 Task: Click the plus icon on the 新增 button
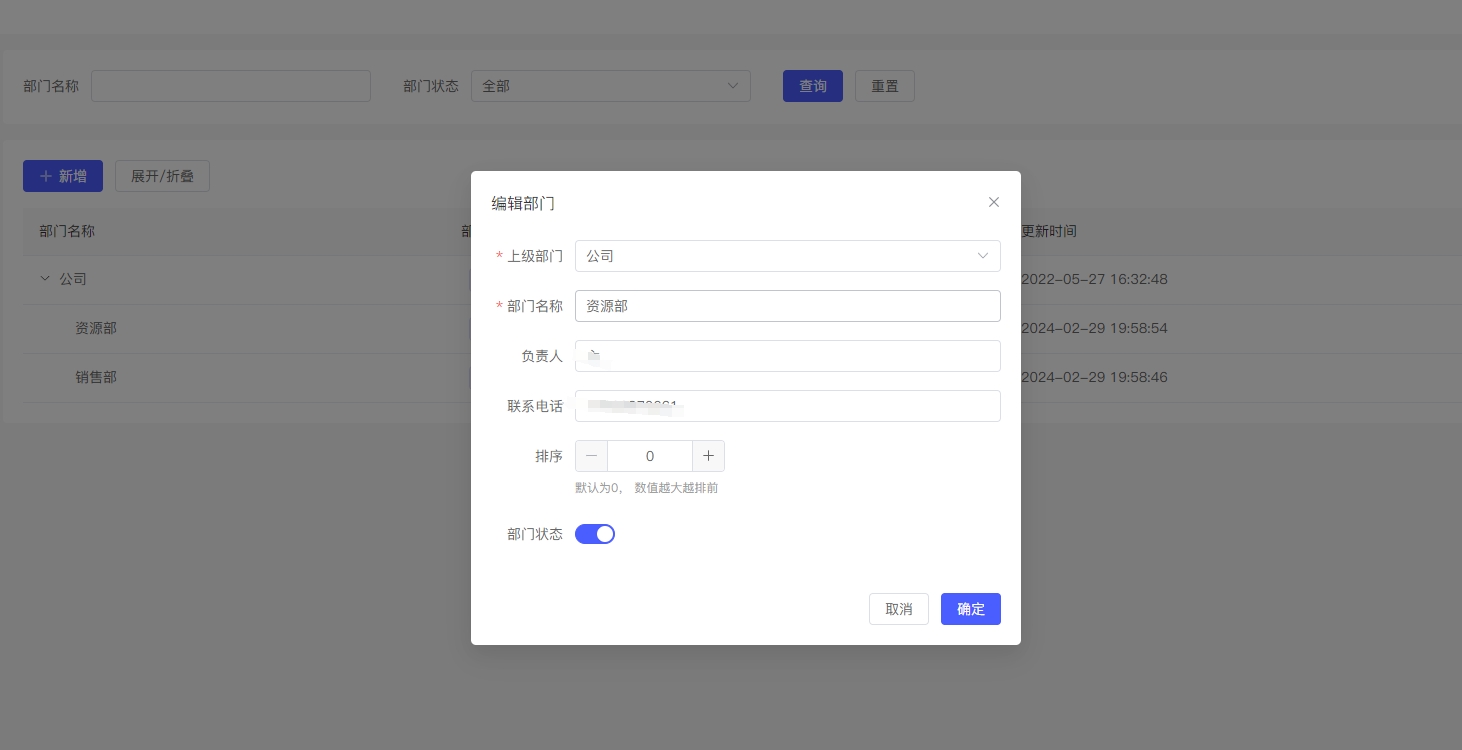47,176
